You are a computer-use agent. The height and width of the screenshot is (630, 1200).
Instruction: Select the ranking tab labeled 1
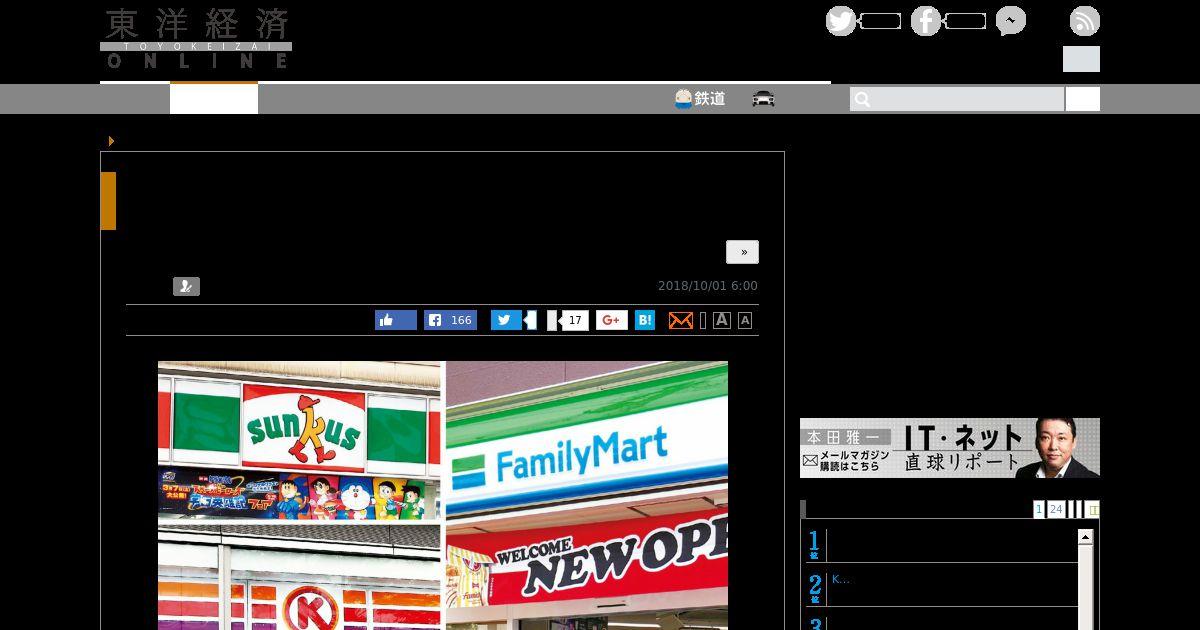pos(1039,509)
